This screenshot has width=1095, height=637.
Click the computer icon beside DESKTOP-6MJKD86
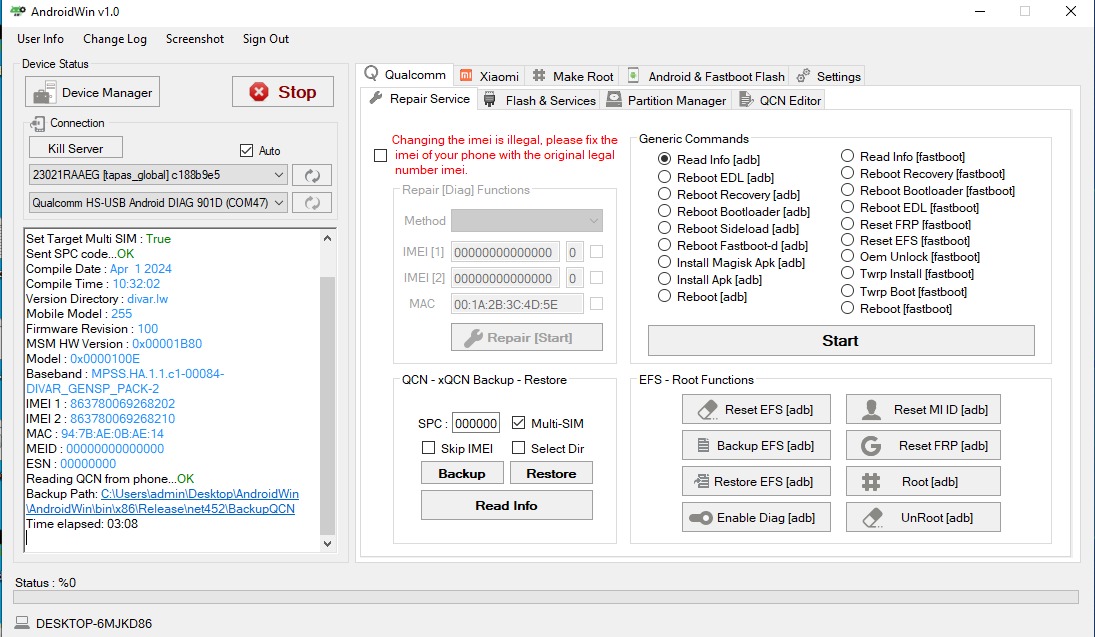(x=22, y=623)
